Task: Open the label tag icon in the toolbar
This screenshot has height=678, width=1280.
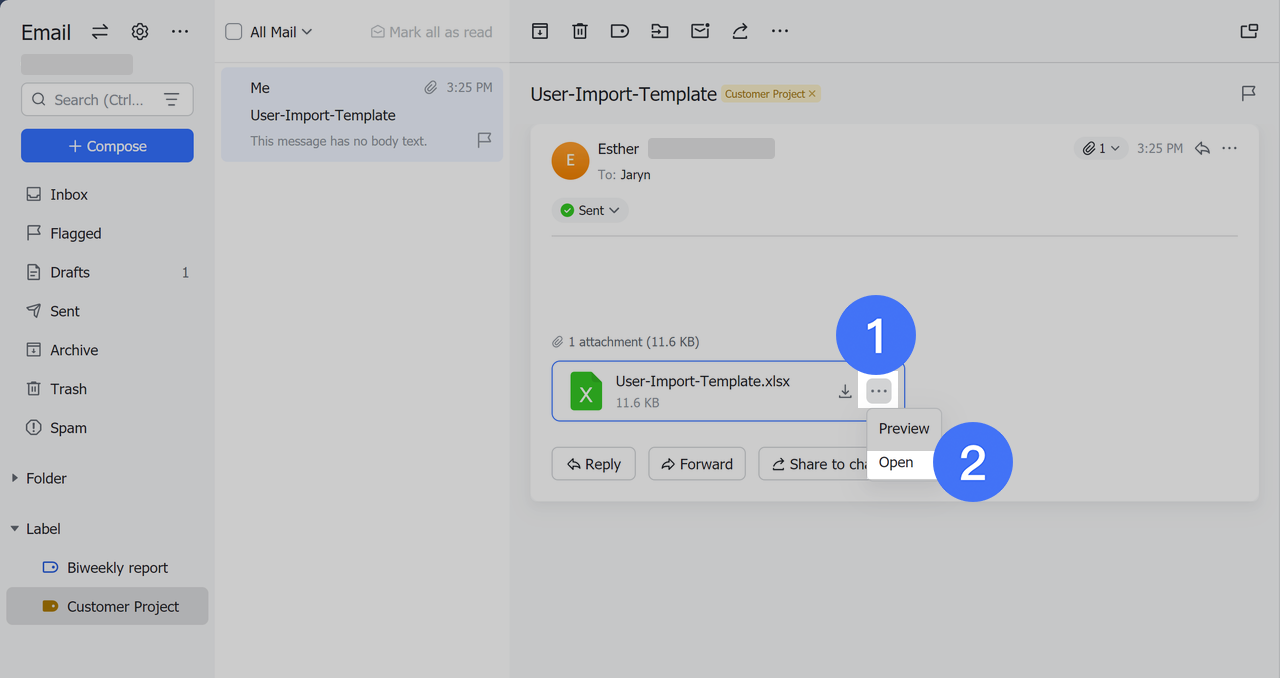Action: [x=619, y=31]
